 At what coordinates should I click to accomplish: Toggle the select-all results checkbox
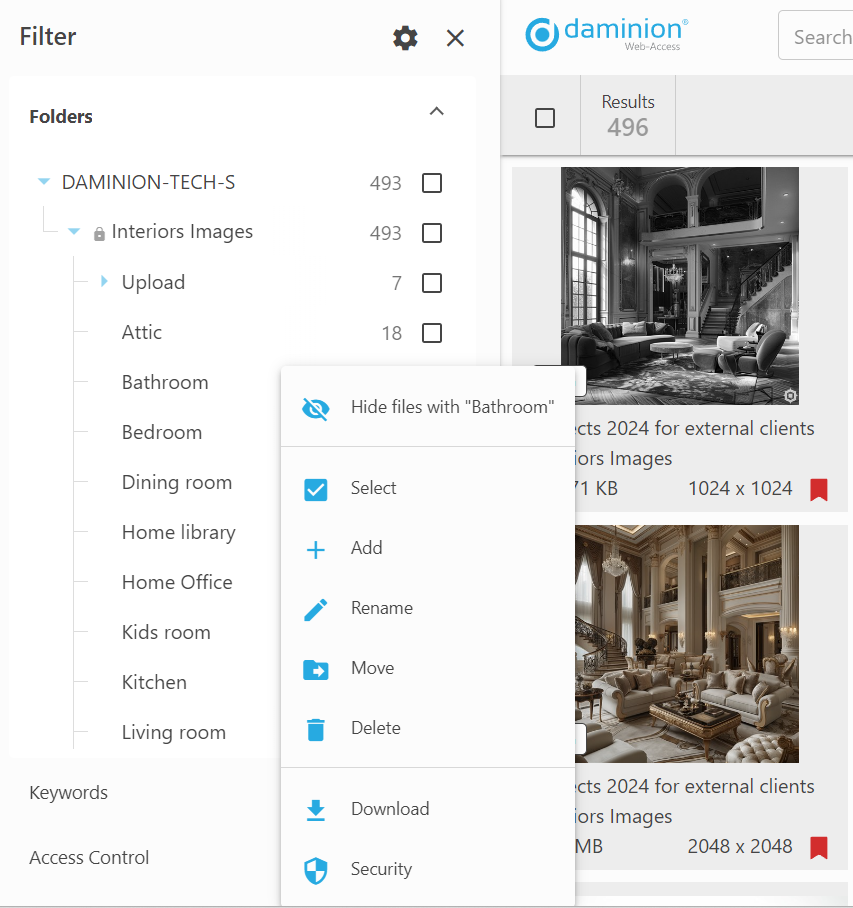coord(545,118)
